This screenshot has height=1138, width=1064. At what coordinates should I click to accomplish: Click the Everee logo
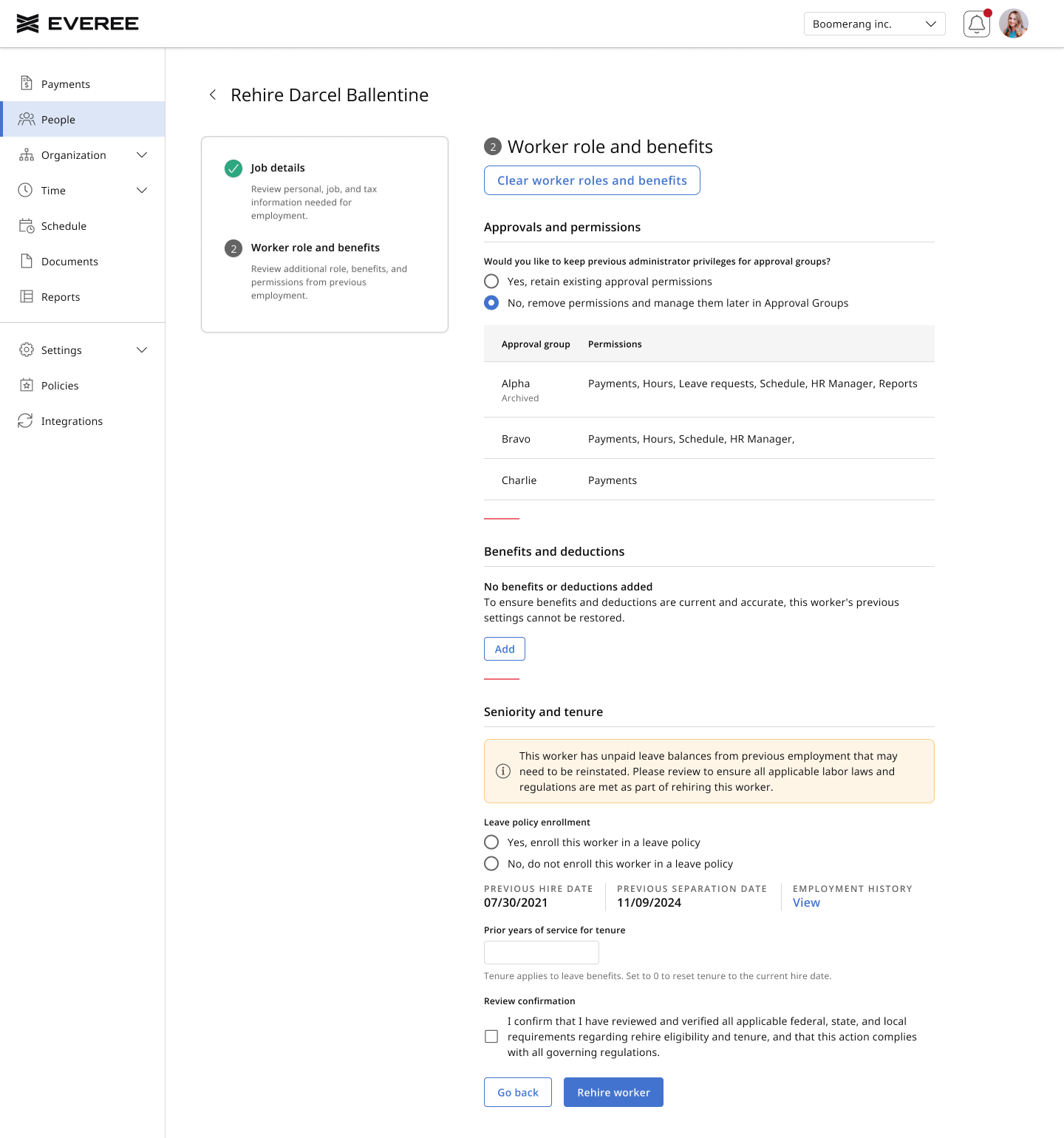78,24
